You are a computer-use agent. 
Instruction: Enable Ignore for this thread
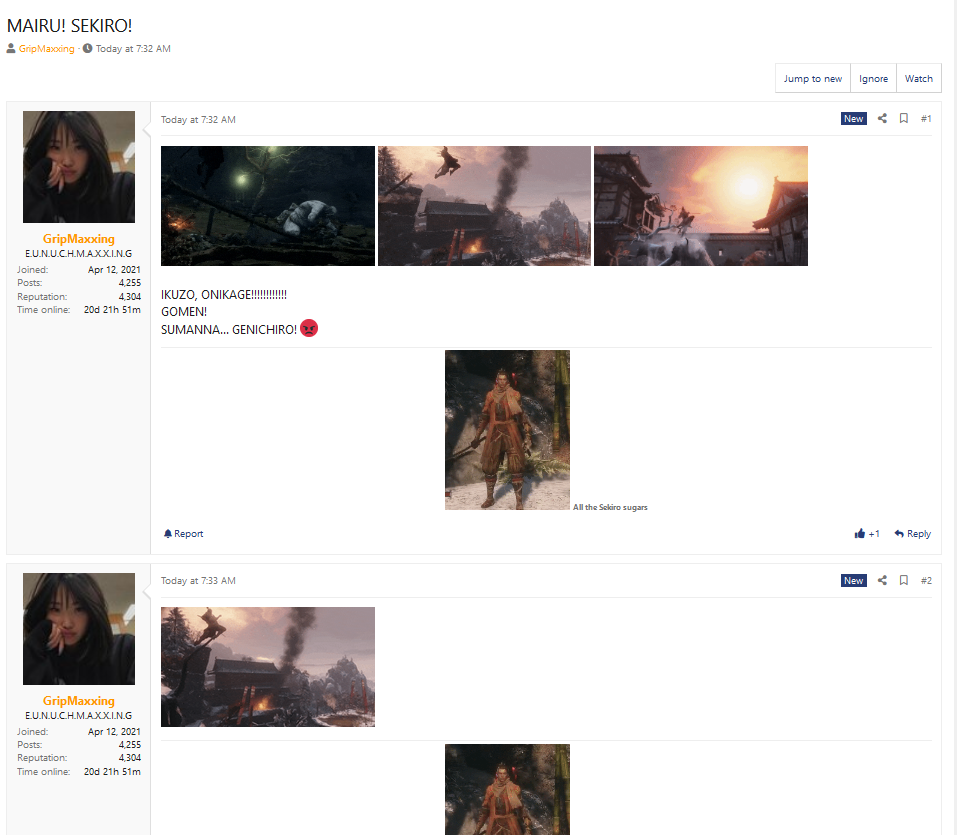click(872, 77)
